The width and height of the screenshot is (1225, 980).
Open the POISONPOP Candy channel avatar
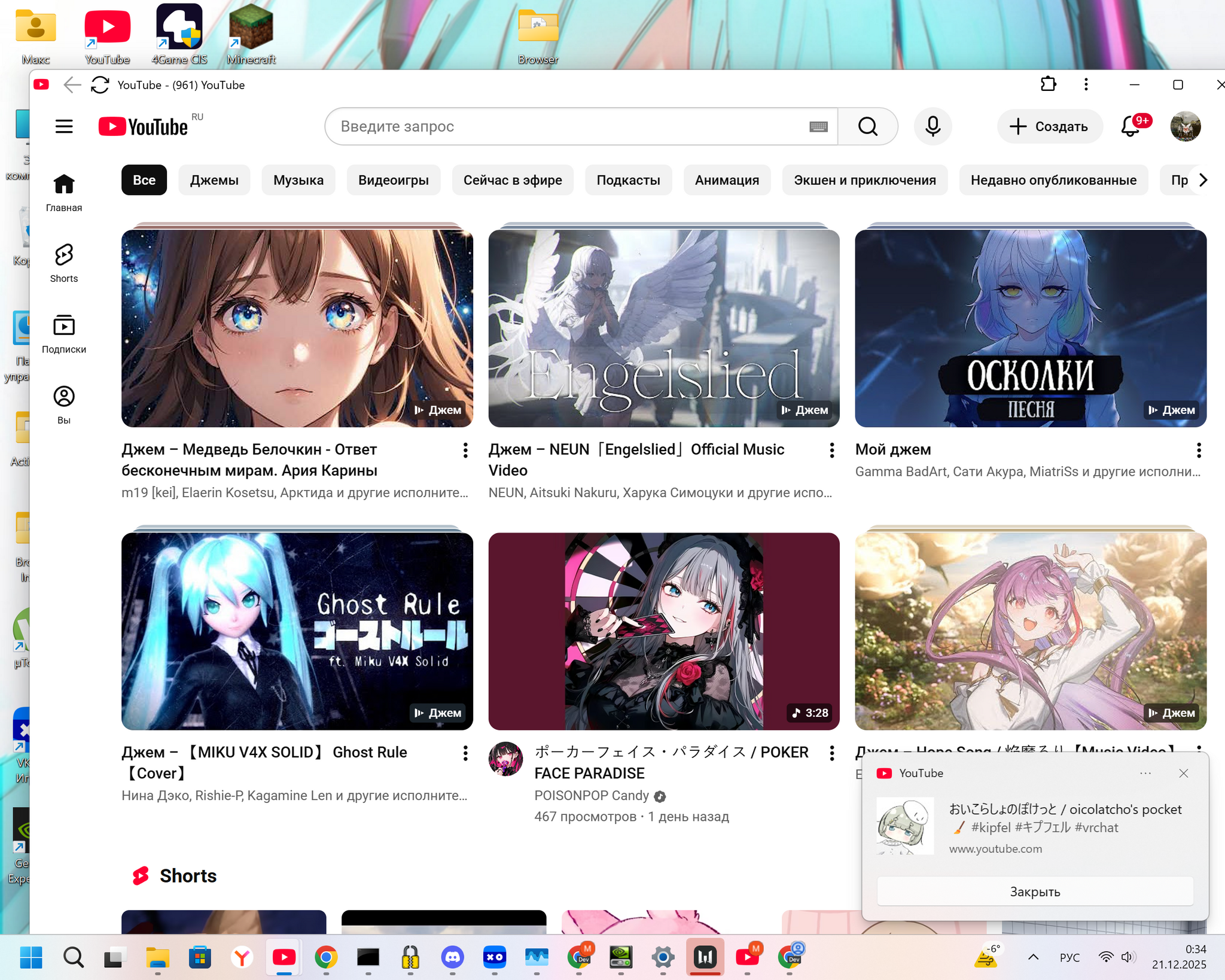tap(505, 759)
